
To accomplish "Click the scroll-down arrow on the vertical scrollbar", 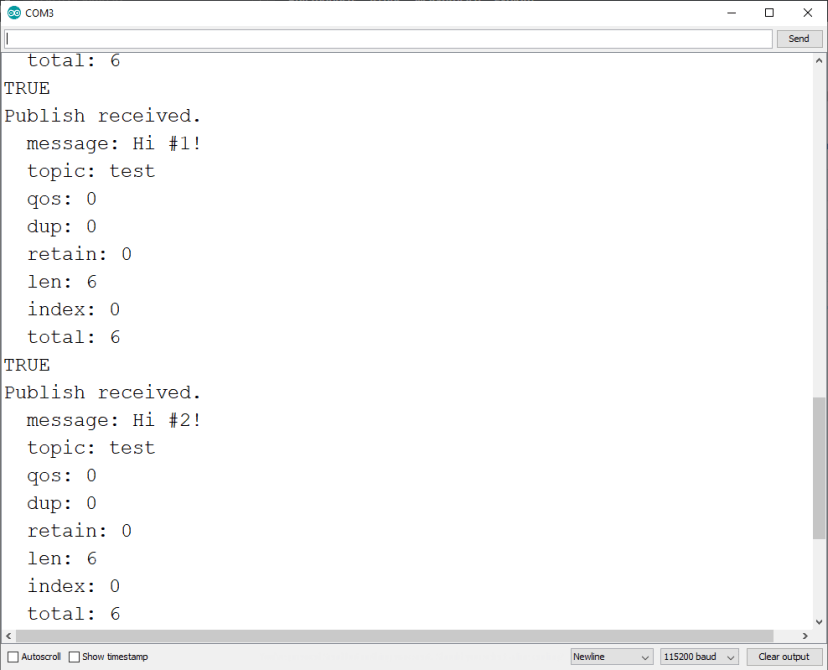I will coord(819,619).
